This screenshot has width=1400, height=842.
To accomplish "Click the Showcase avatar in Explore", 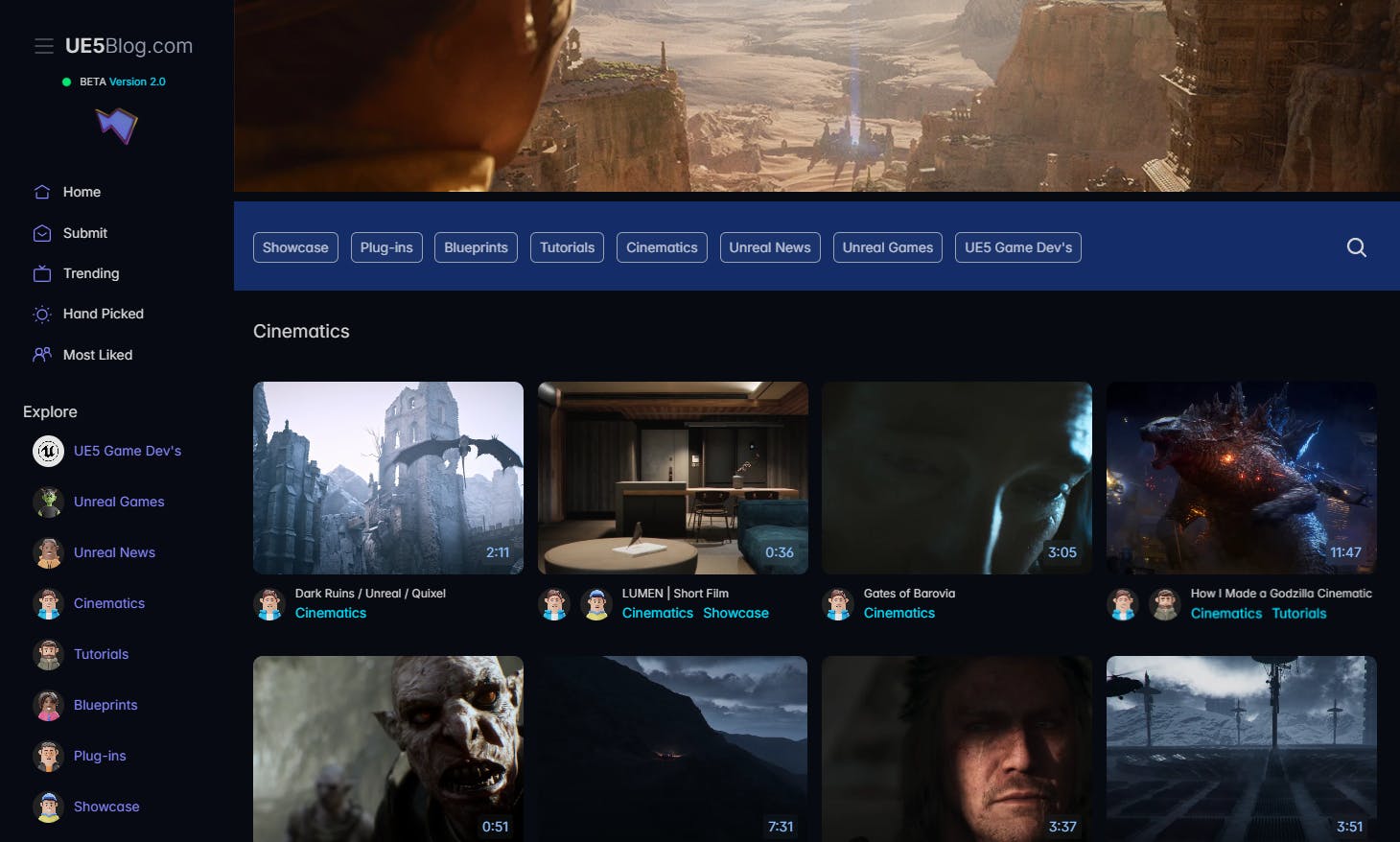I will (x=48, y=807).
